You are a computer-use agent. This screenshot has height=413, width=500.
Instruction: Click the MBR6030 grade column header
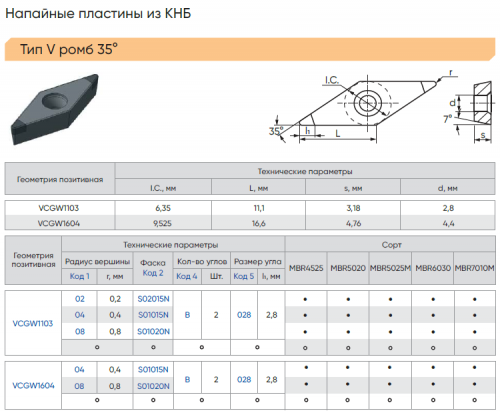point(433,268)
